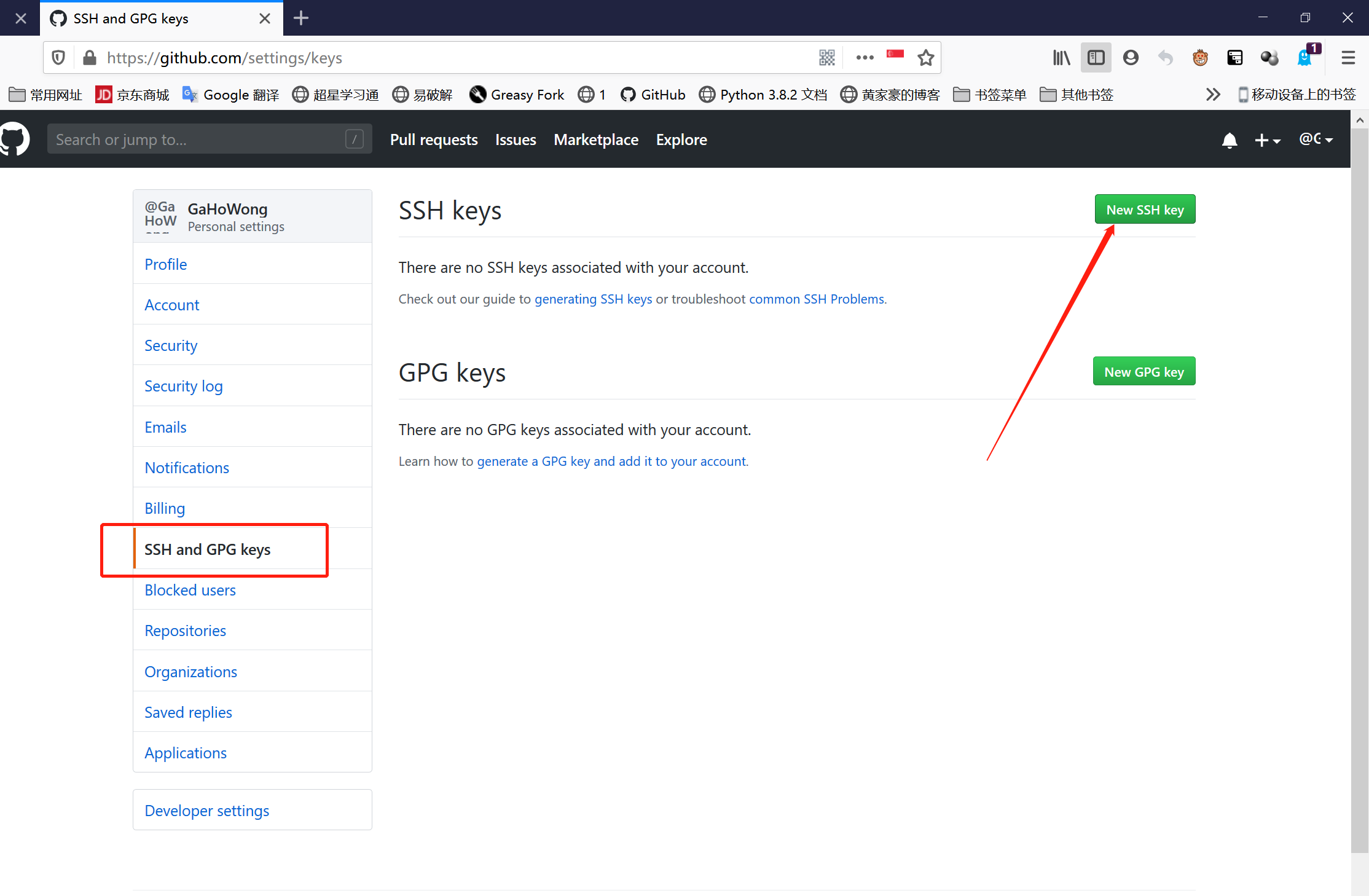Image resolution: width=1369 pixels, height=896 pixels.
Task: Click the Tampermonkey monkey extension icon
Action: point(1200,58)
